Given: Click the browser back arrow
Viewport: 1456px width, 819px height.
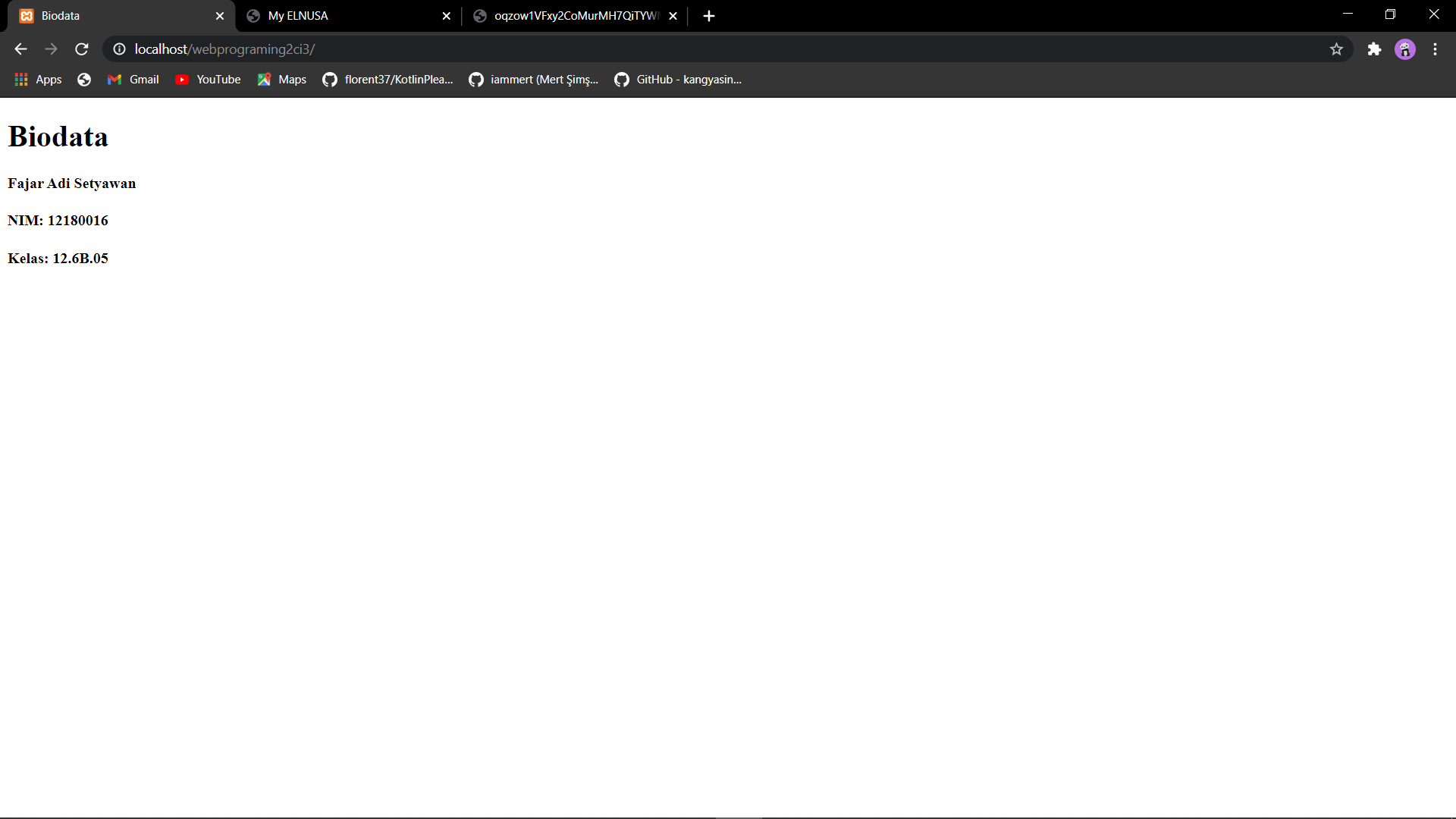Looking at the screenshot, I should pos(20,49).
